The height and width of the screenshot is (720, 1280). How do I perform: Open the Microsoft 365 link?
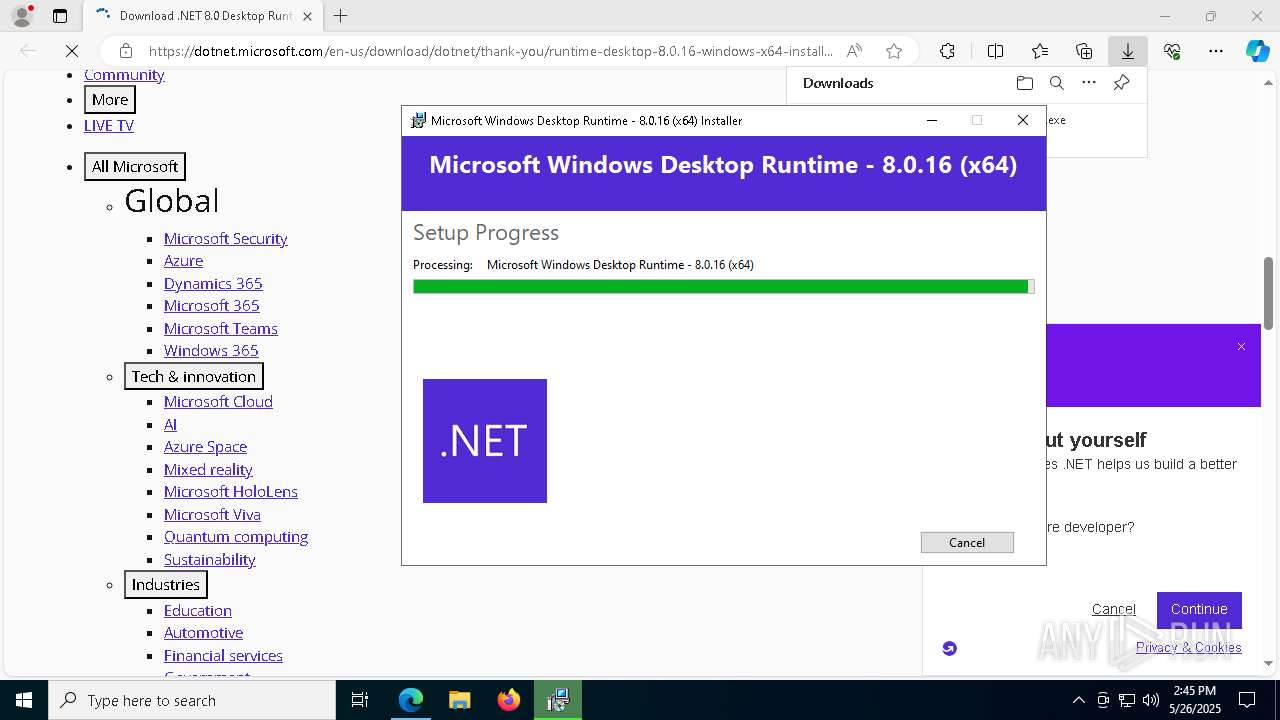(212, 305)
